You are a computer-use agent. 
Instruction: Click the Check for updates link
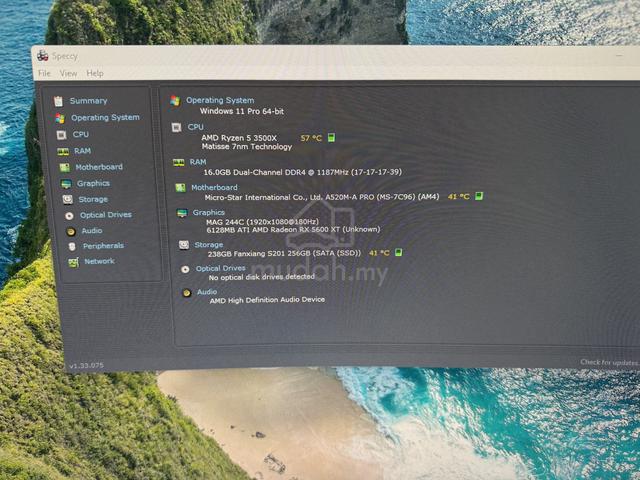click(609, 362)
